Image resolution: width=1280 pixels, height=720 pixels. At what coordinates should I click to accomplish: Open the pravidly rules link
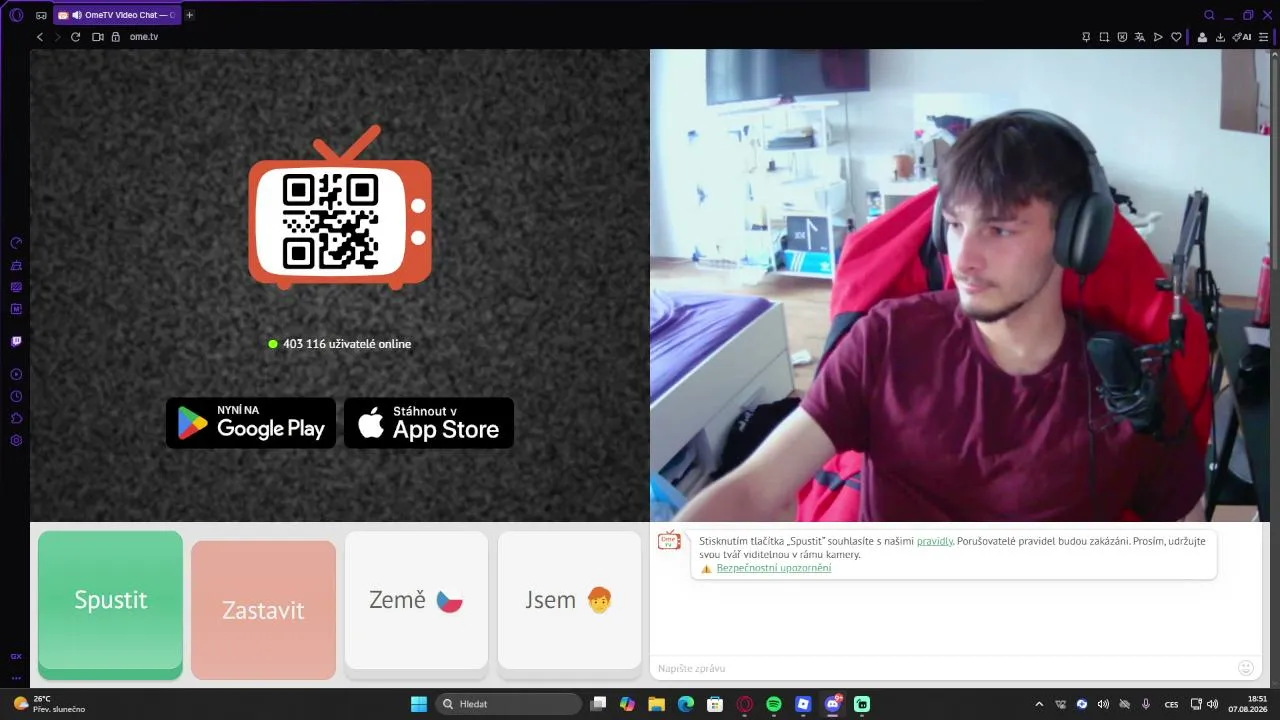coord(935,541)
